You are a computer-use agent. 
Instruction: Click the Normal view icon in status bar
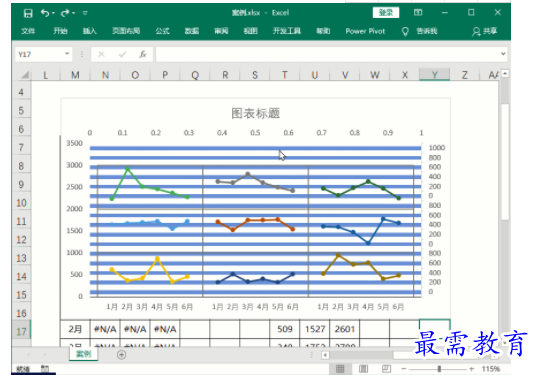[340, 369]
